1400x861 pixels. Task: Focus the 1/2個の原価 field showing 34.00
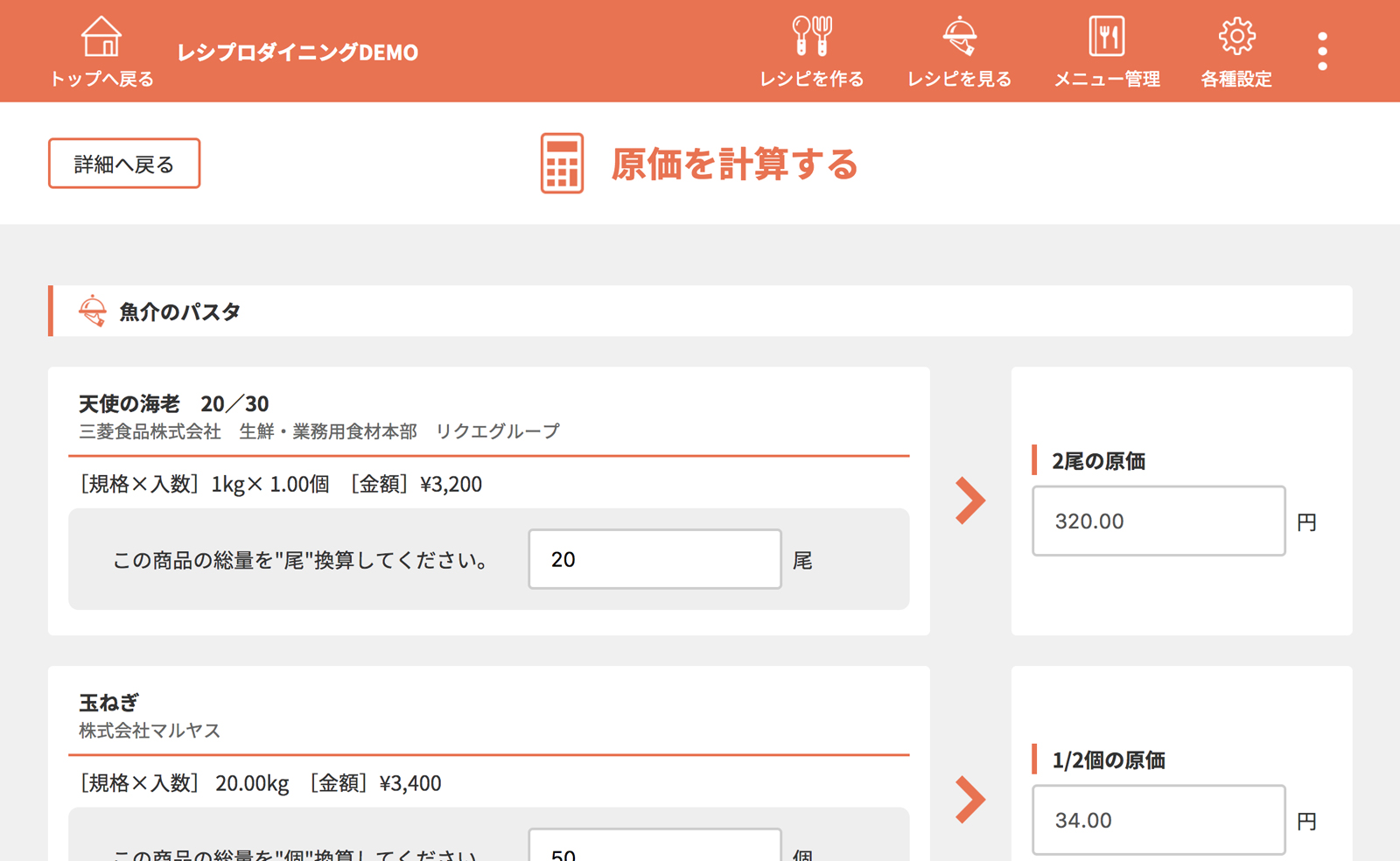tap(1158, 820)
